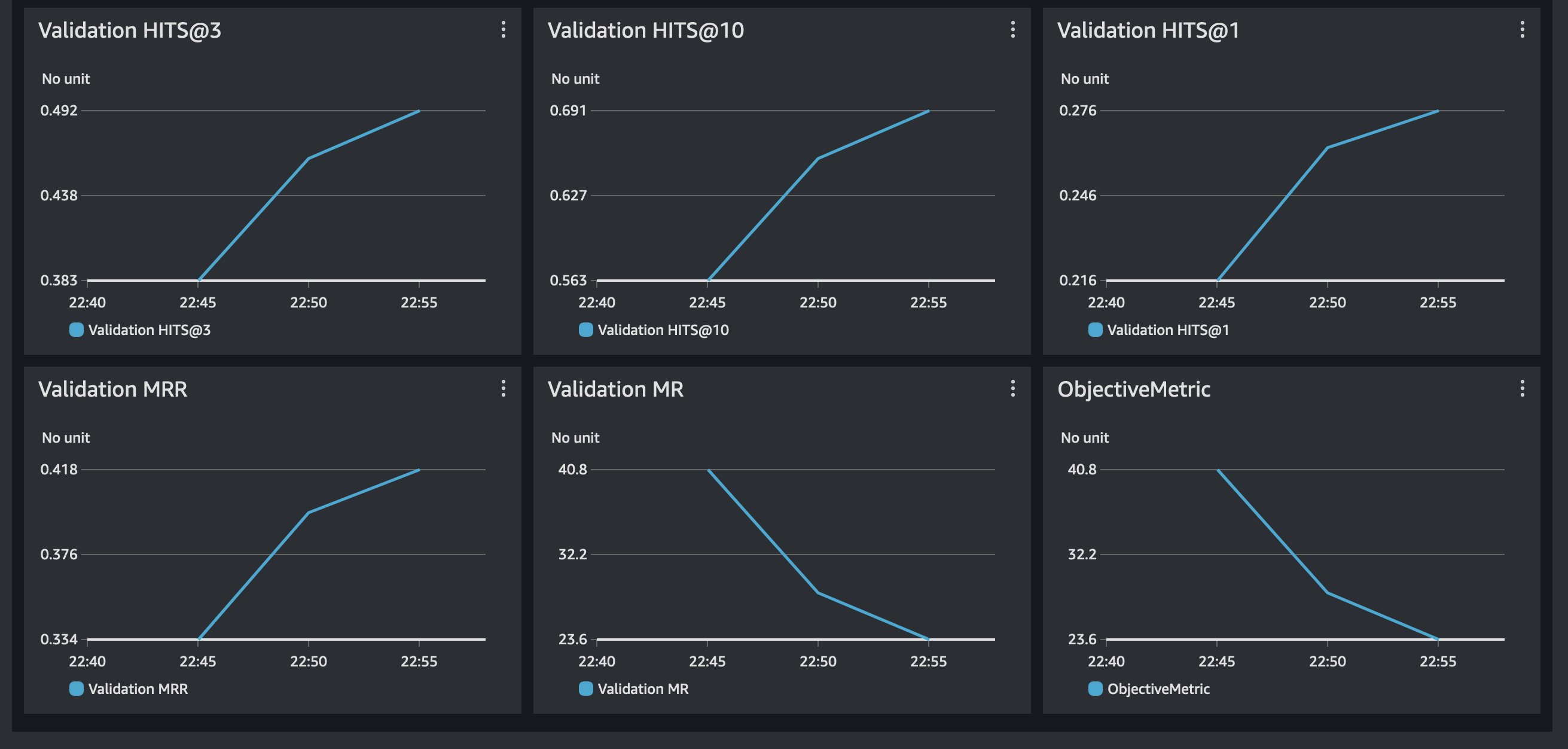Select the Validation MRR legend label
Screen dimensions: 1568x749
pos(138,689)
